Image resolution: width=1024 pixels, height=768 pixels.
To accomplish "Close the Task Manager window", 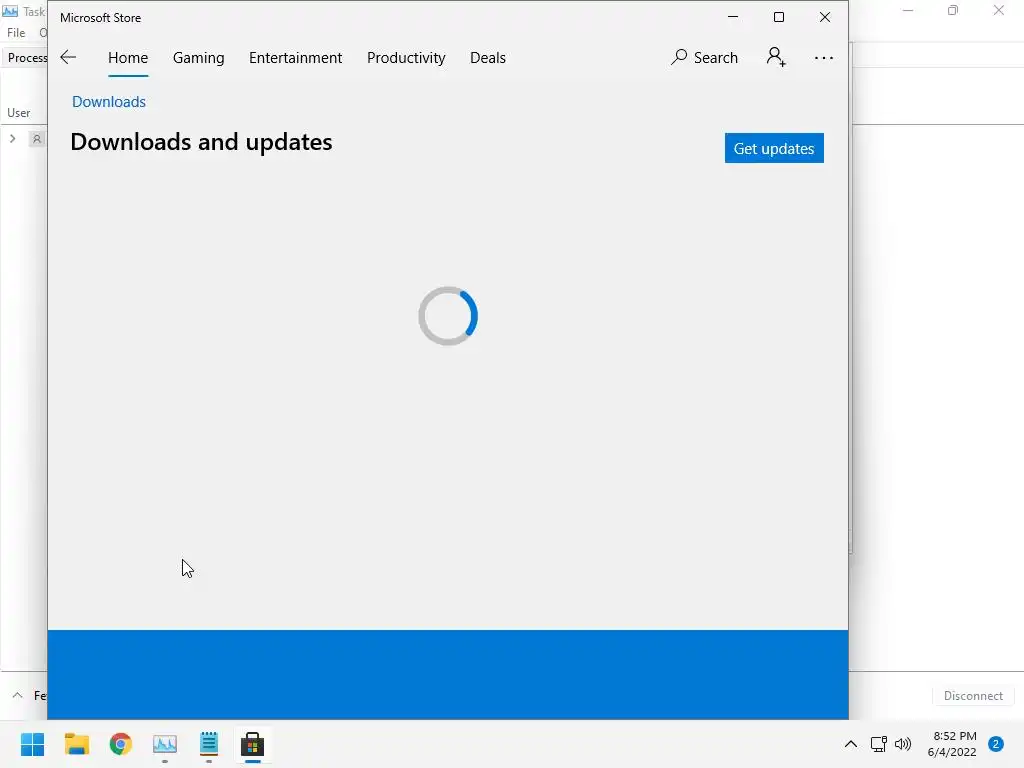I will tap(999, 10).
